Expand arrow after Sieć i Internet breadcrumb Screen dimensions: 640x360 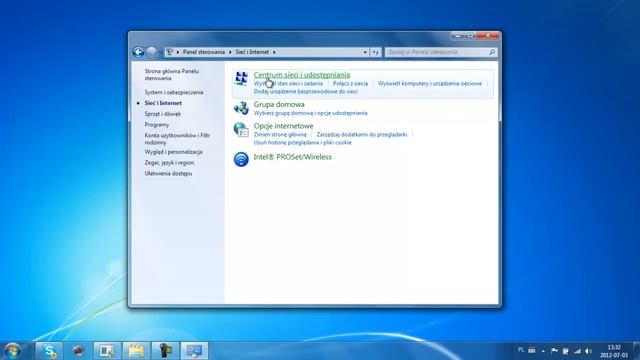tap(274, 52)
